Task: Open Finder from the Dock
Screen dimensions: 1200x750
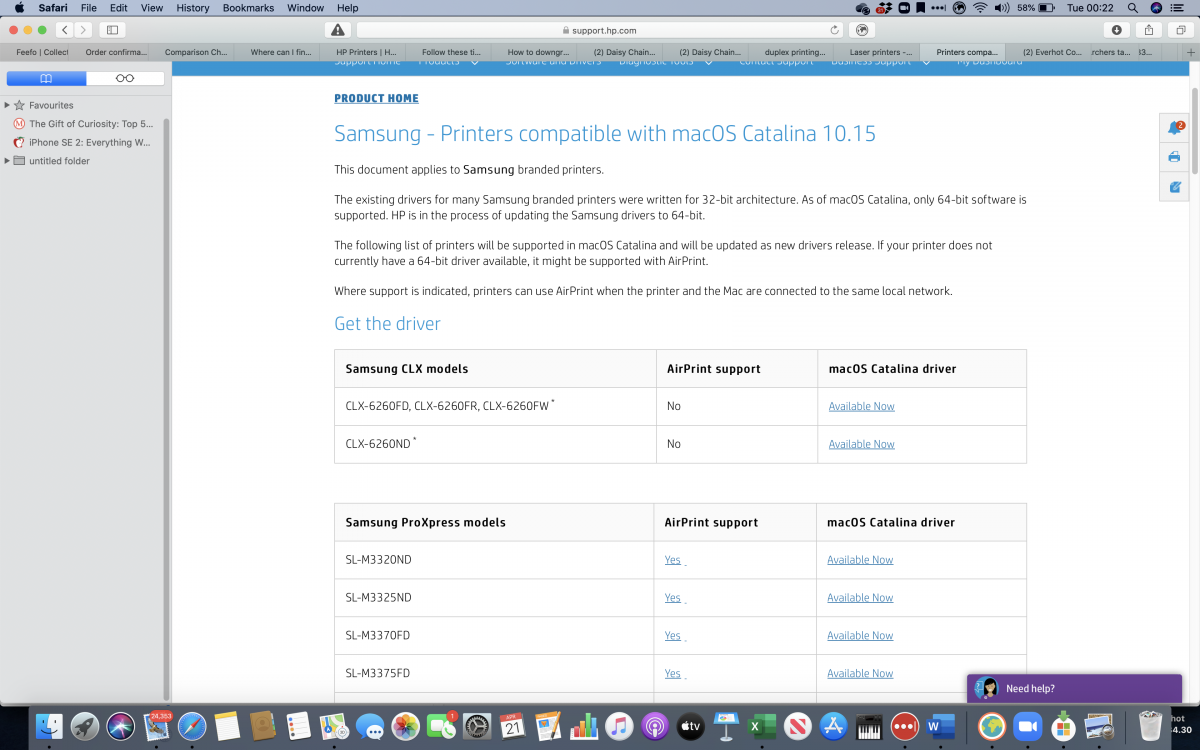Action: 49,726
